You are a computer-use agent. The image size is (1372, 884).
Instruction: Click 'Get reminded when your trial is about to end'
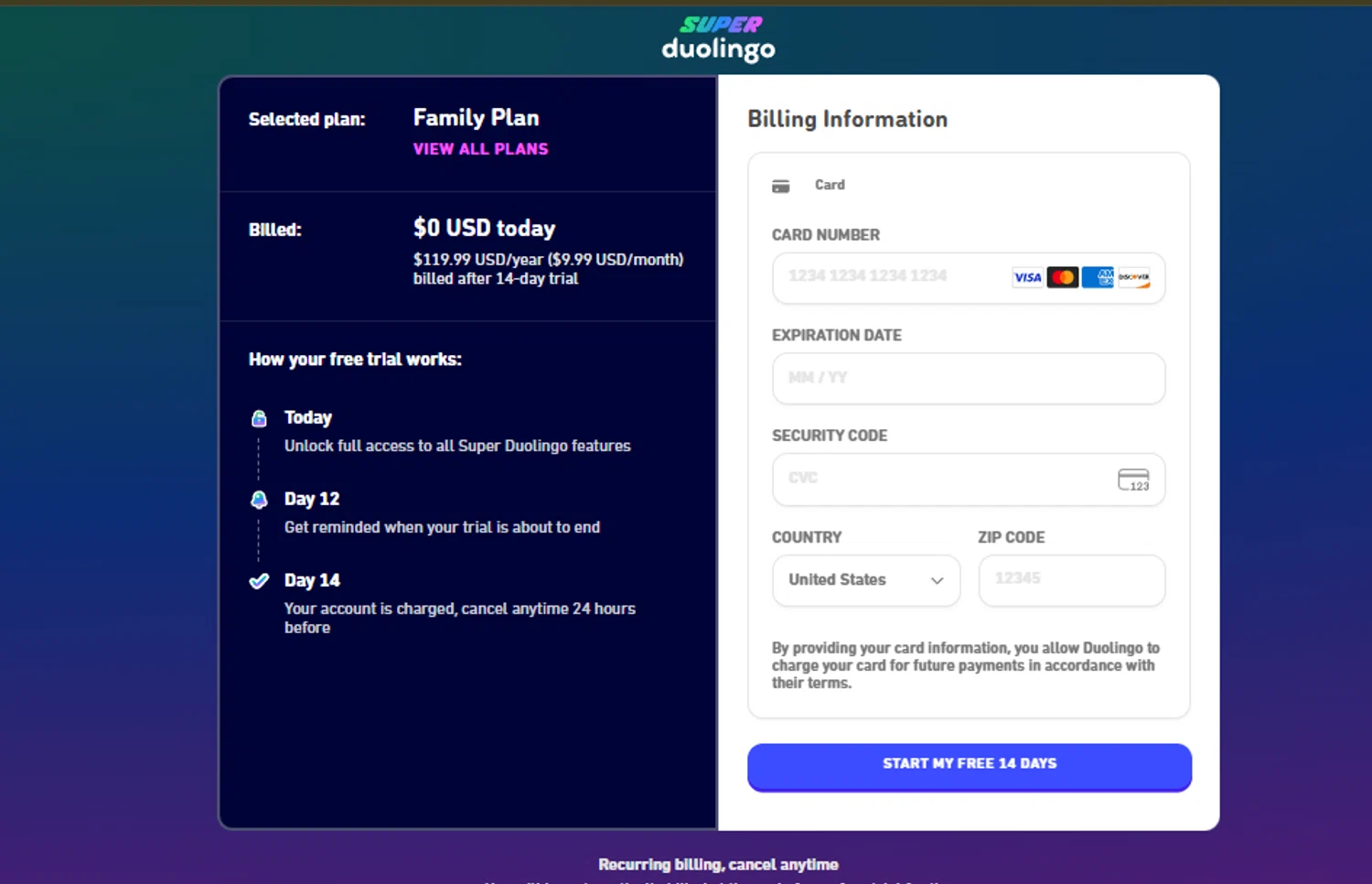442,527
